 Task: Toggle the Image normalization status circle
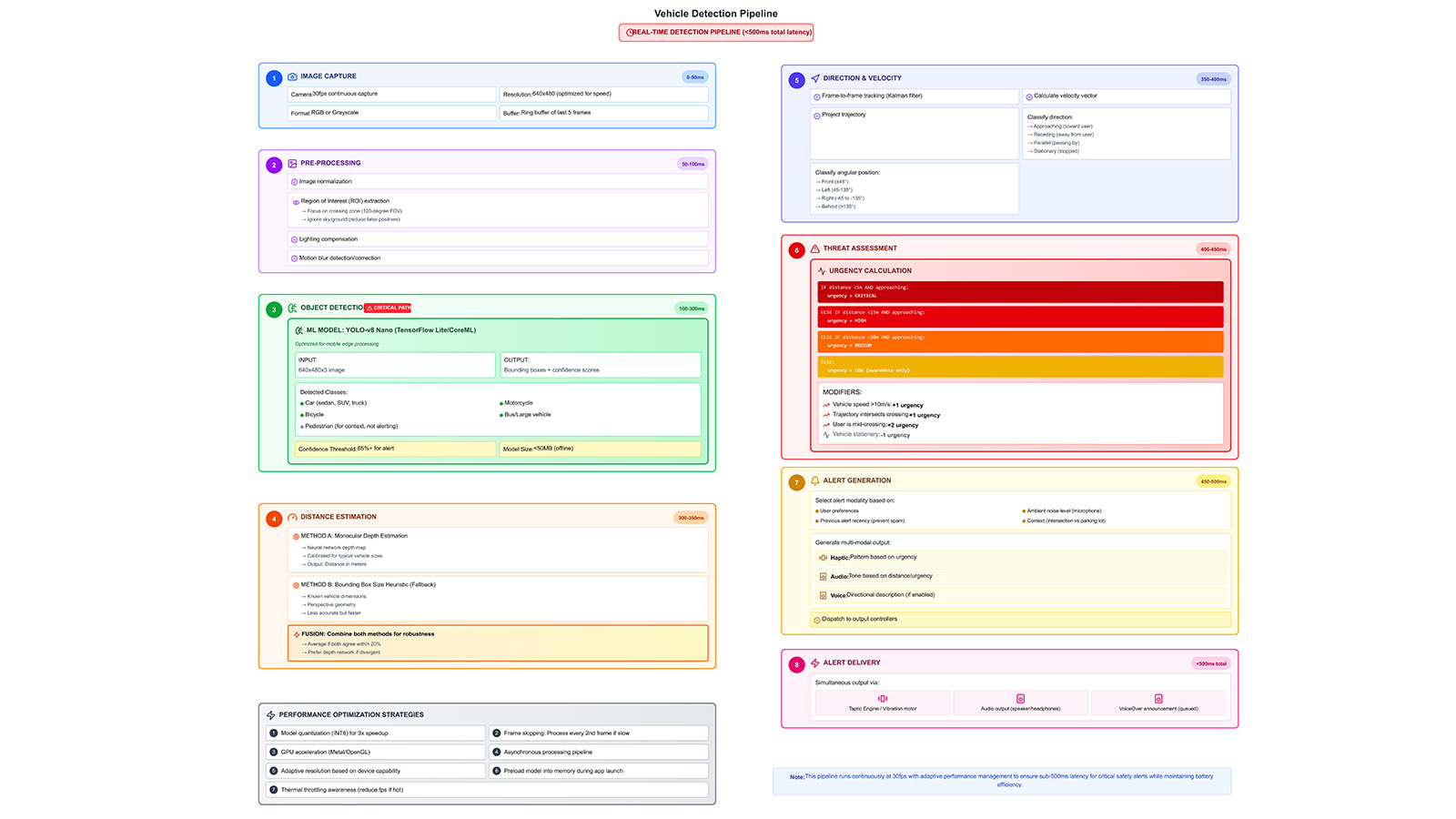pyautogui.click(x=293, y=181)
